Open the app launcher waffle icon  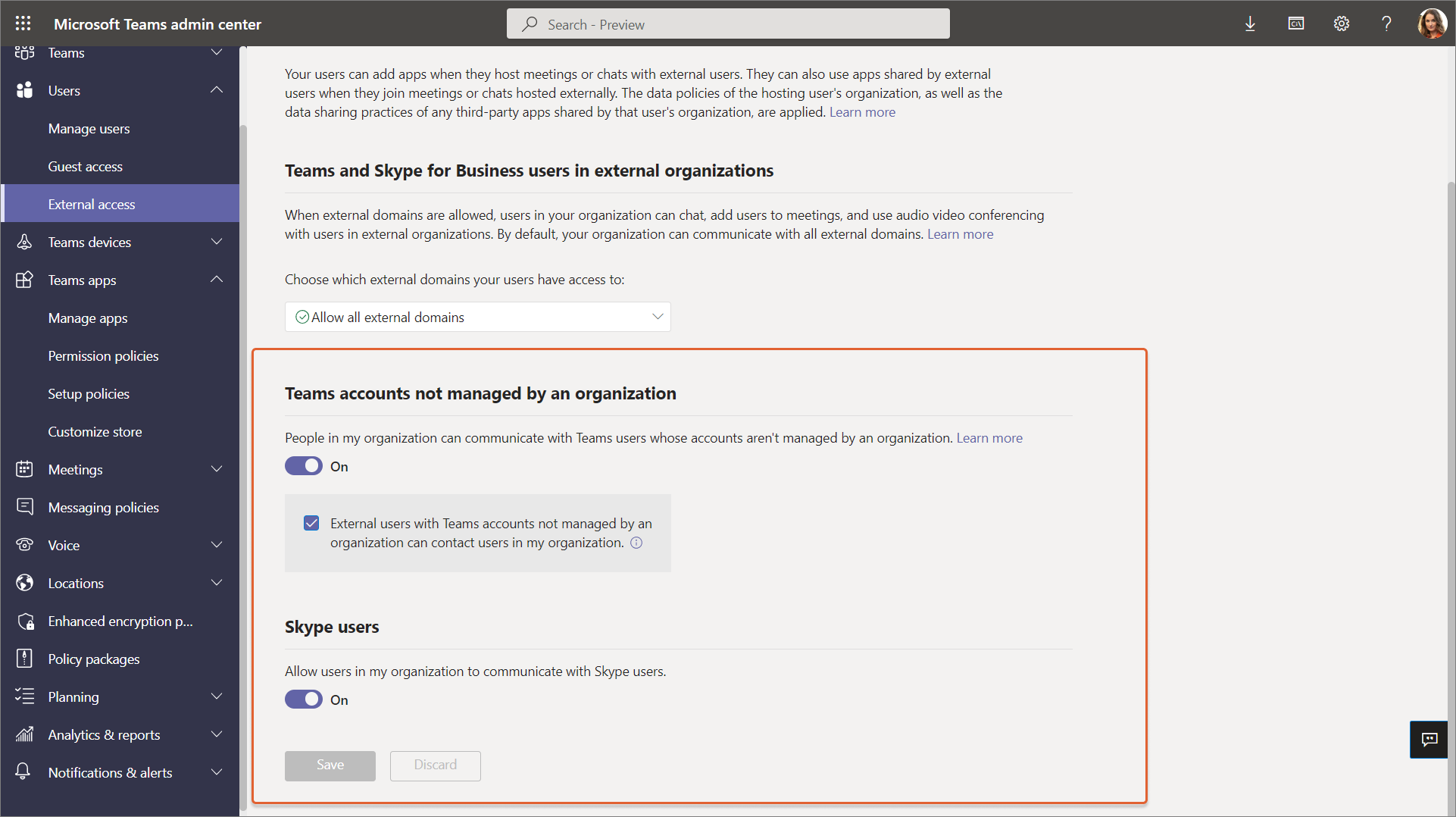point(23,23)
